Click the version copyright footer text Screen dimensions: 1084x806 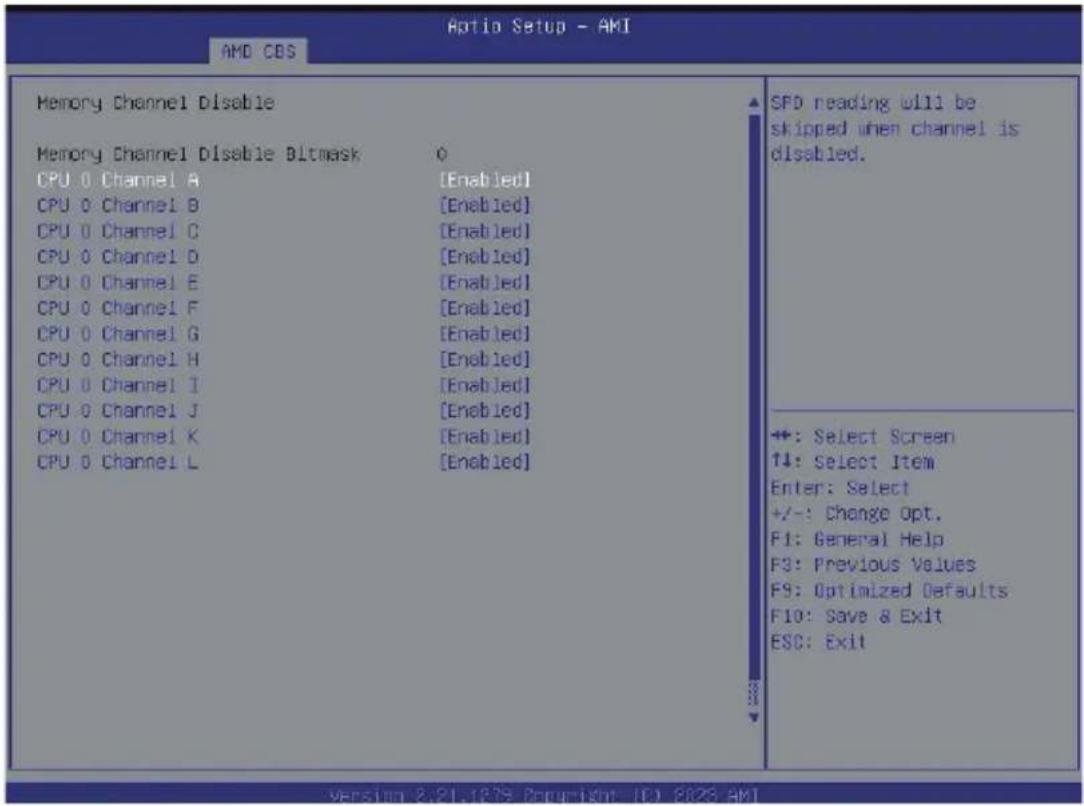click(x=543, y=795)
